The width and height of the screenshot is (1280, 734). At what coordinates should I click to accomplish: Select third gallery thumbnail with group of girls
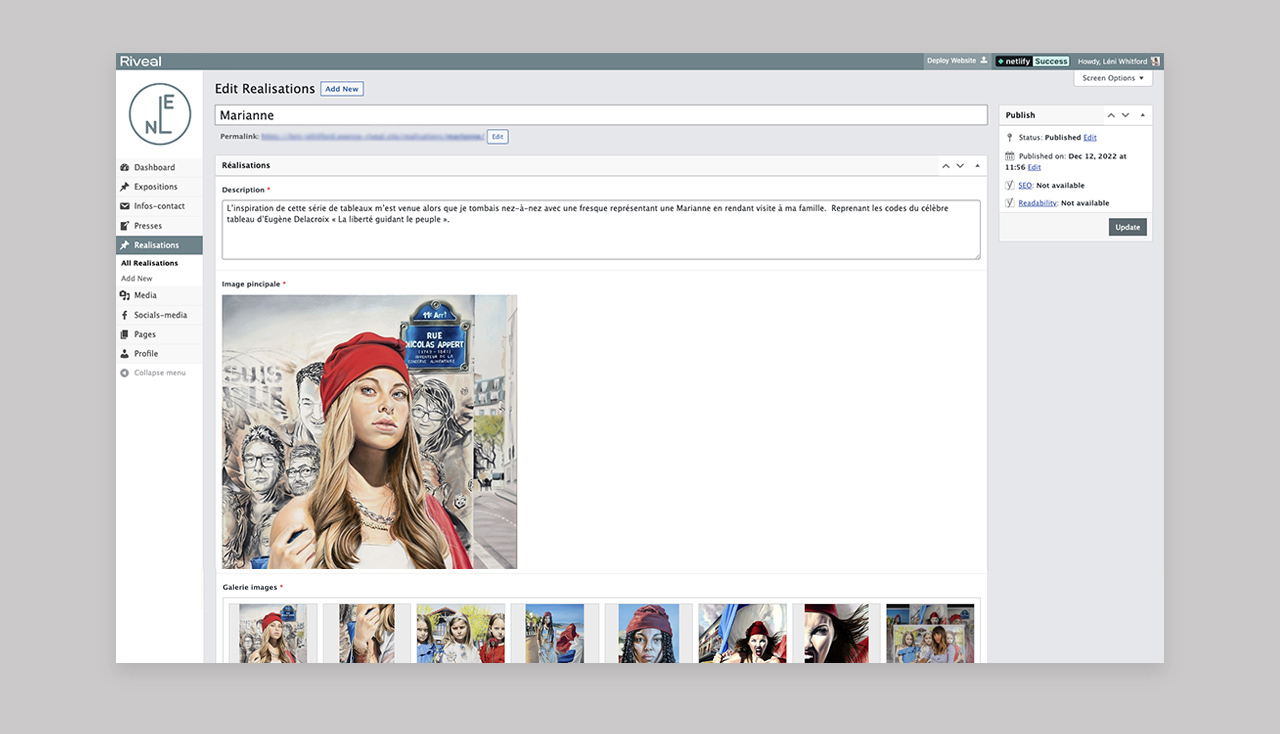pos(461,633)
